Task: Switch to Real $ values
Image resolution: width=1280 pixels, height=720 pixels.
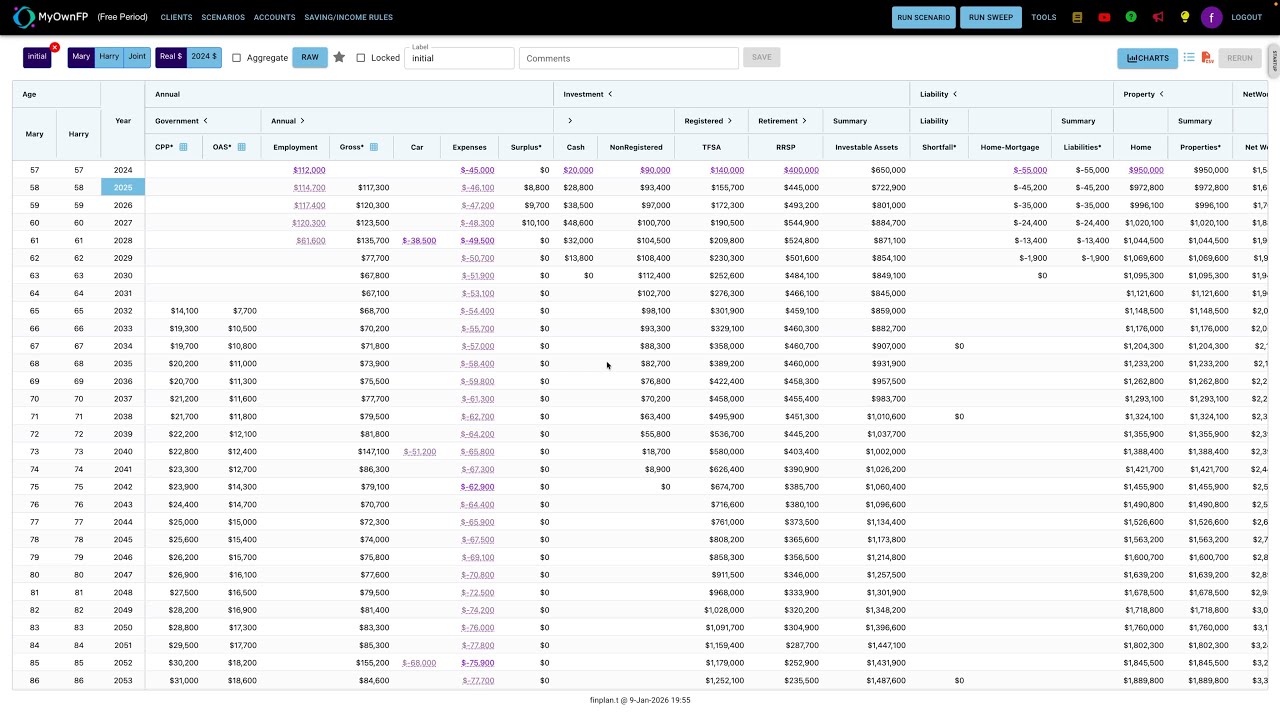Action: pyautogui.click(x=171, y=57)
